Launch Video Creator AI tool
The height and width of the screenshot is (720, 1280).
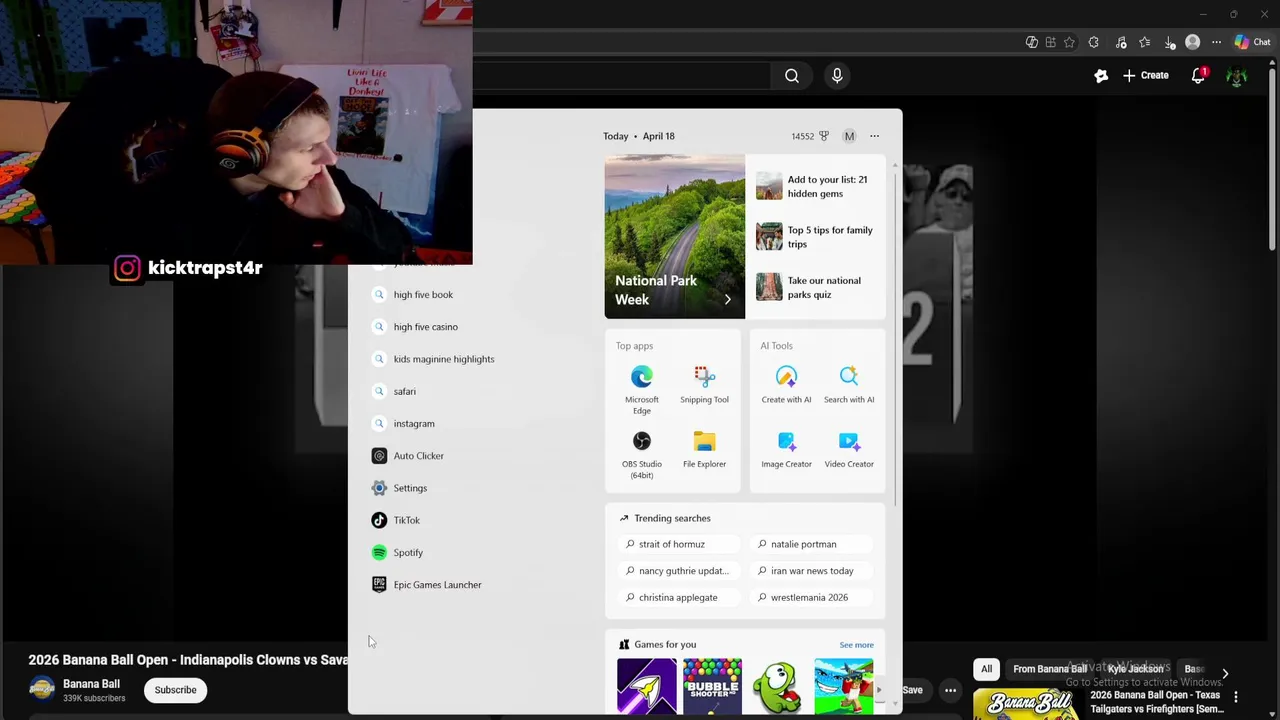click(849, 449)
